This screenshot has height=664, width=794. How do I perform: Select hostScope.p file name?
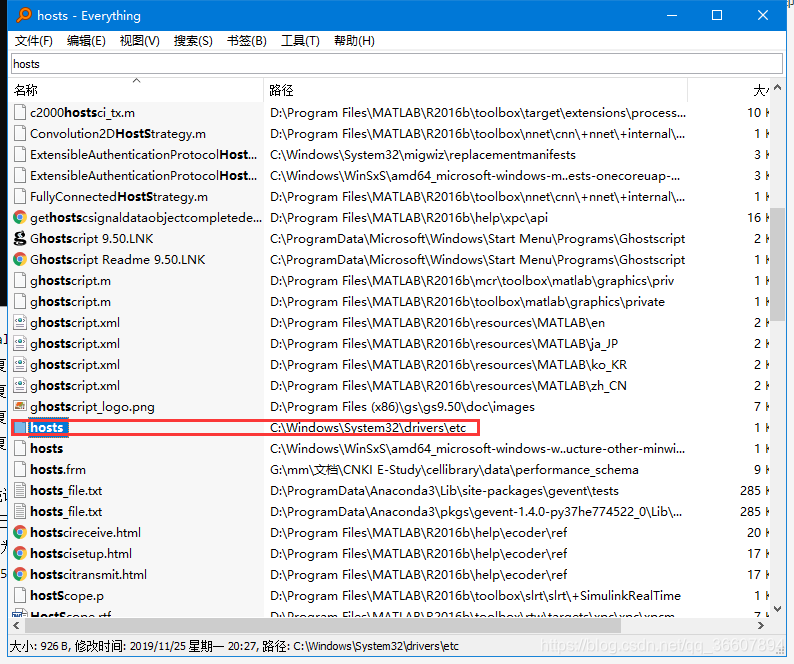(67, 596)
